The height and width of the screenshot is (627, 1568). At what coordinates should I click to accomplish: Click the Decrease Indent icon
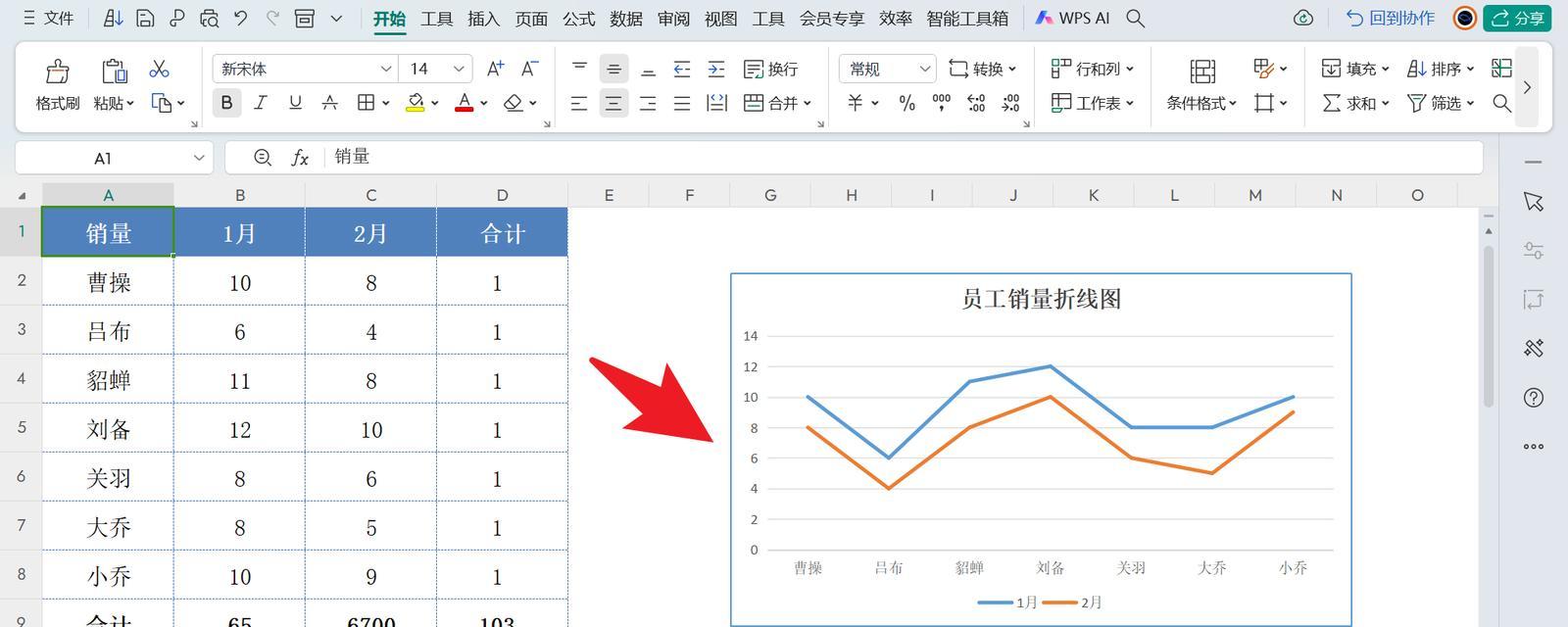tap(682, 69)
